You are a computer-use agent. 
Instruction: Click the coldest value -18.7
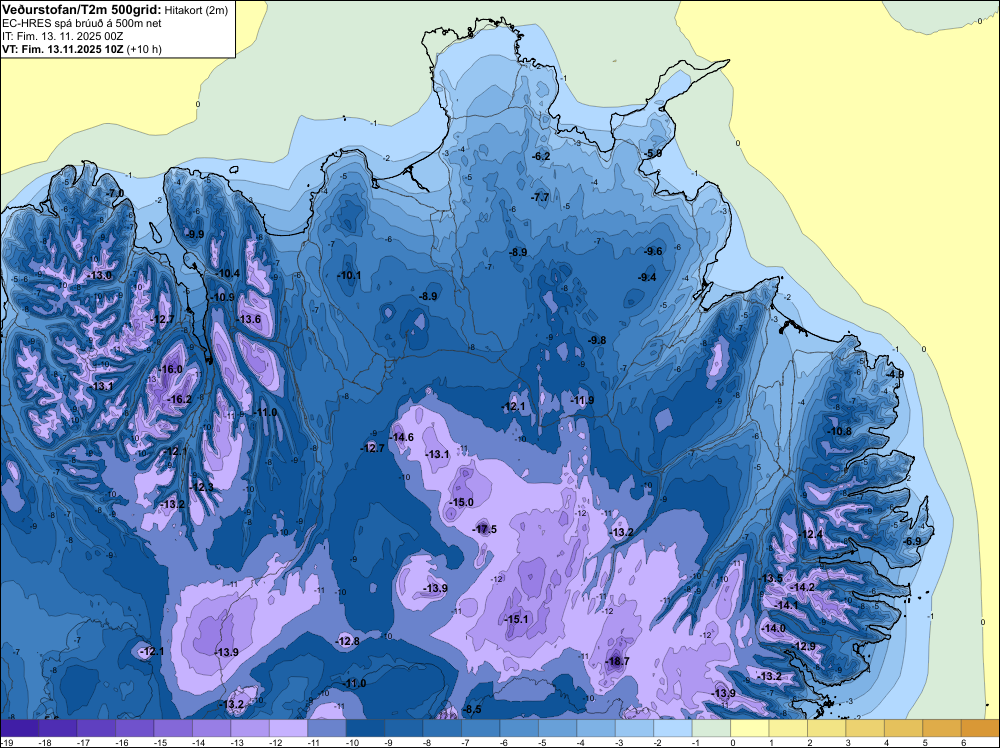617,661
